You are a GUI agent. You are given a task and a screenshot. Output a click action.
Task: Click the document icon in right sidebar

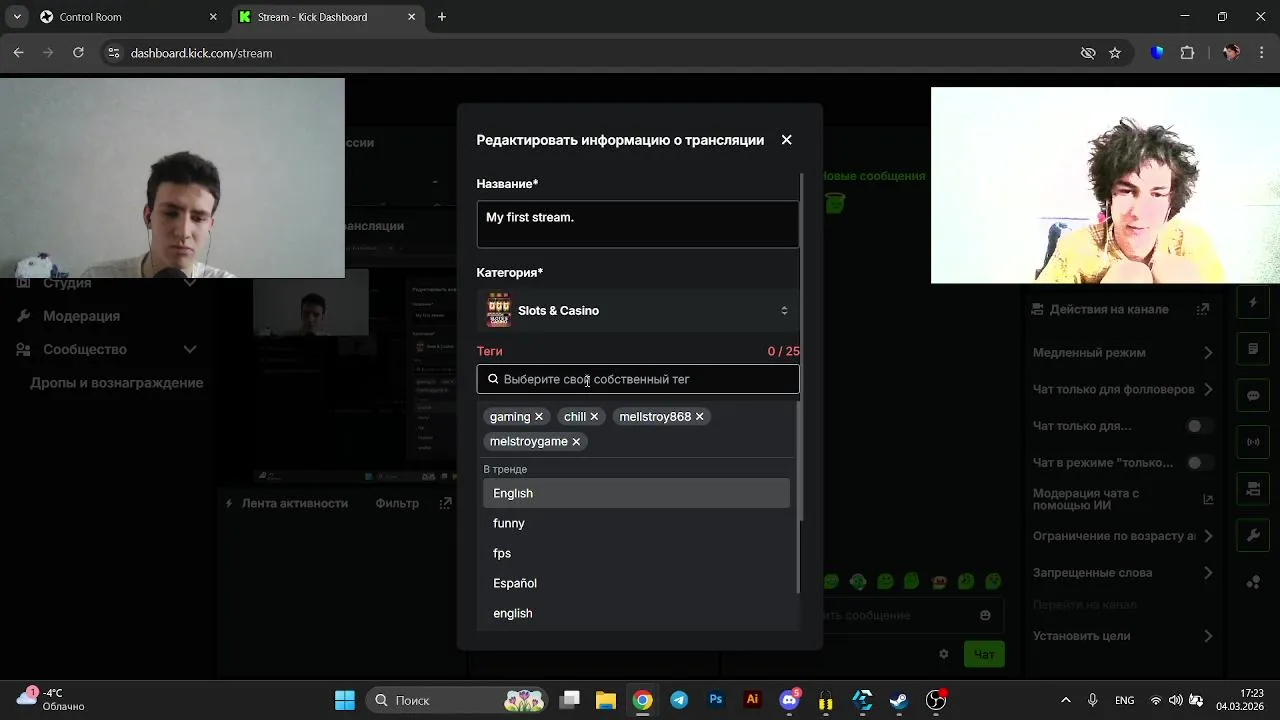[1253, 349]
